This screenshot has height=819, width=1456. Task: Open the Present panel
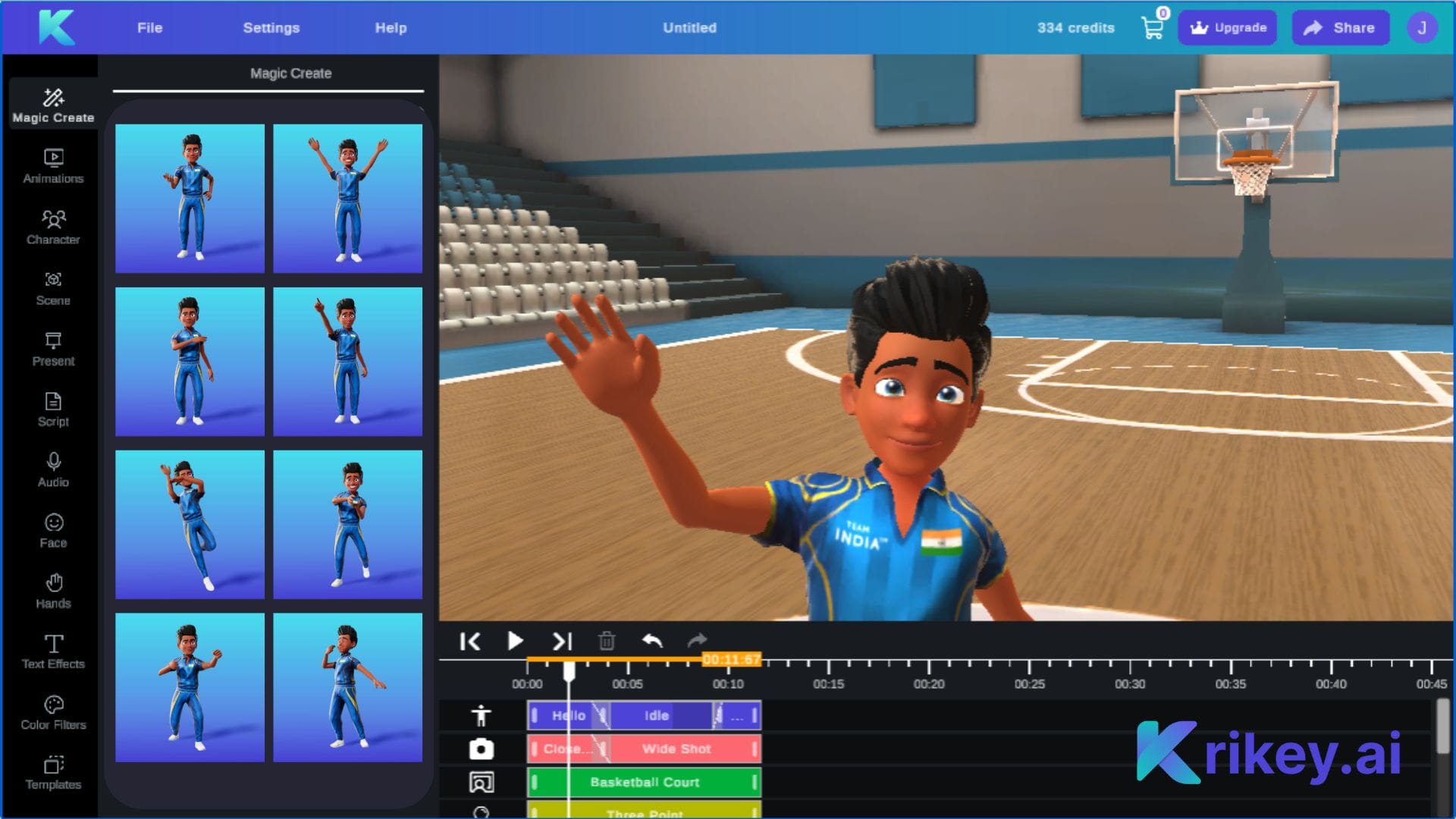[53, 349]
